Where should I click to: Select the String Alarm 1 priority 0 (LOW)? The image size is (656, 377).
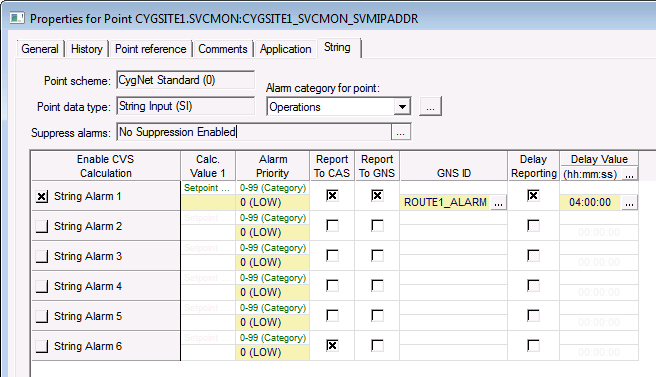[x=273, y=203]
